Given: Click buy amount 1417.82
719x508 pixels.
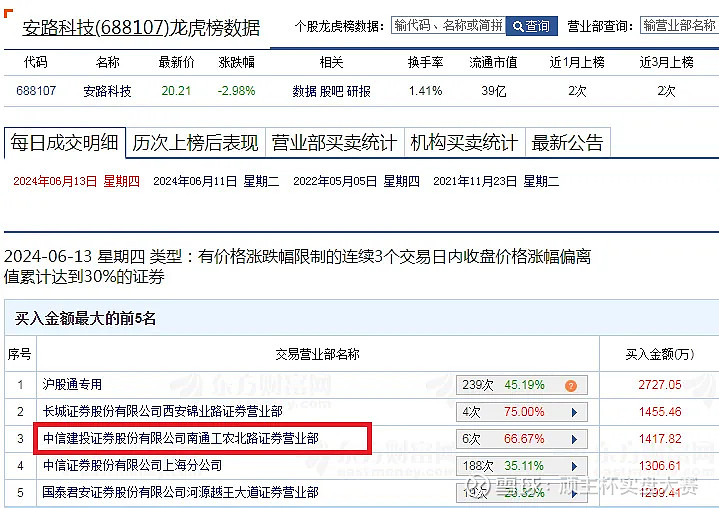Looking at the screenshot, I should [x=660, y=439].
